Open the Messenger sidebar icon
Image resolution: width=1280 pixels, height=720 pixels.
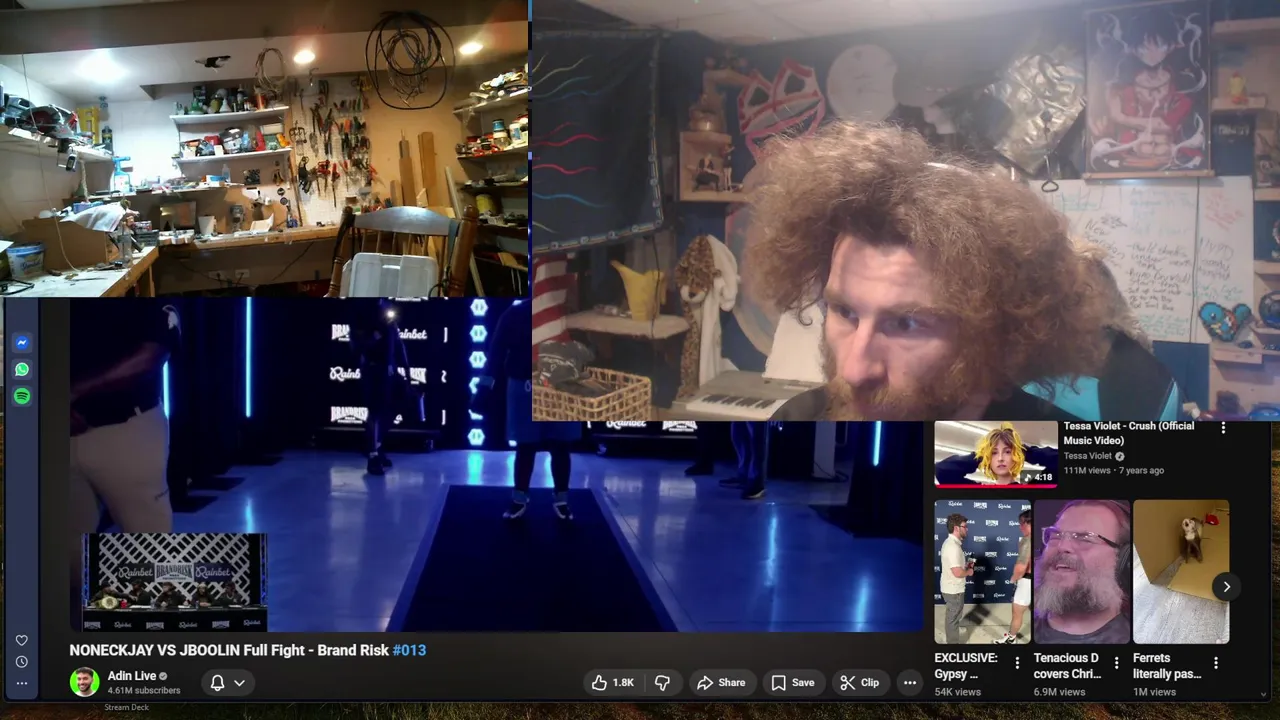click(22, 343)
